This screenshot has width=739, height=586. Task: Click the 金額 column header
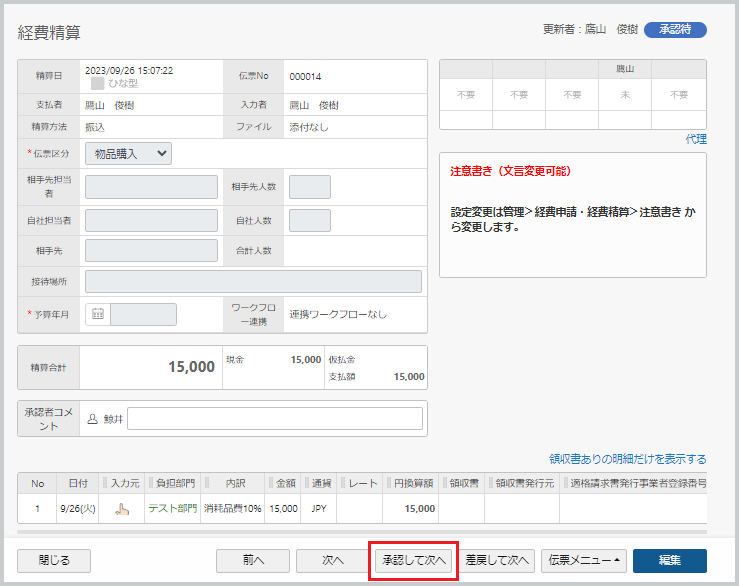tap(283, 483)
